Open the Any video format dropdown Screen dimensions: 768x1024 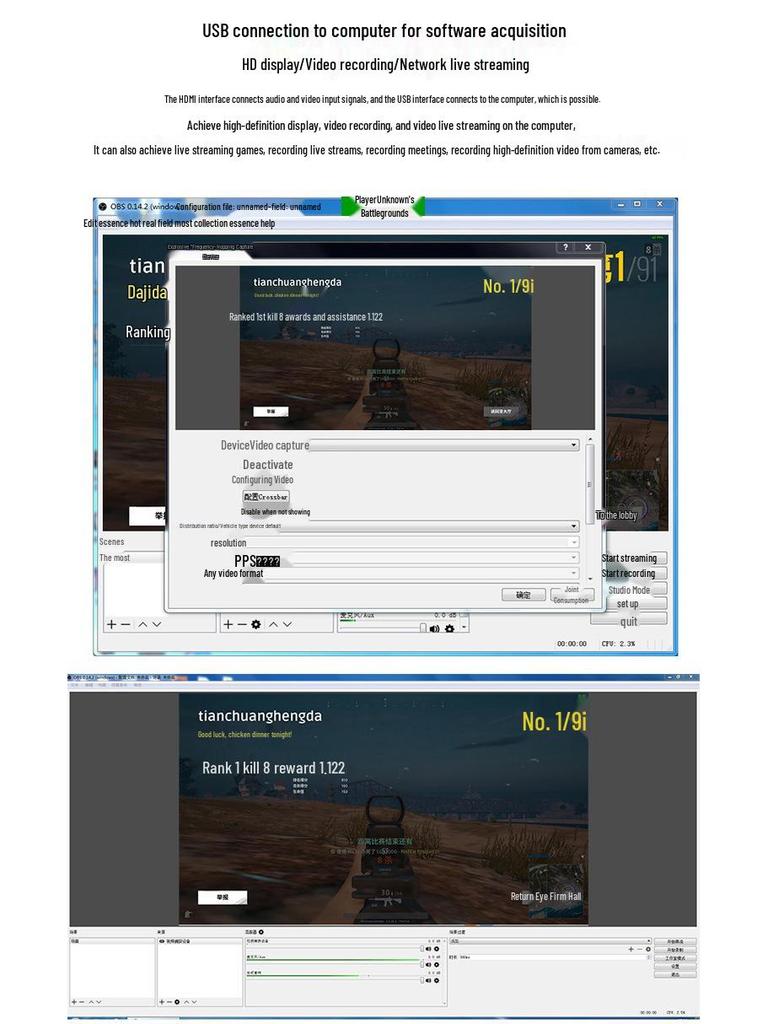(x=421, y=573)
